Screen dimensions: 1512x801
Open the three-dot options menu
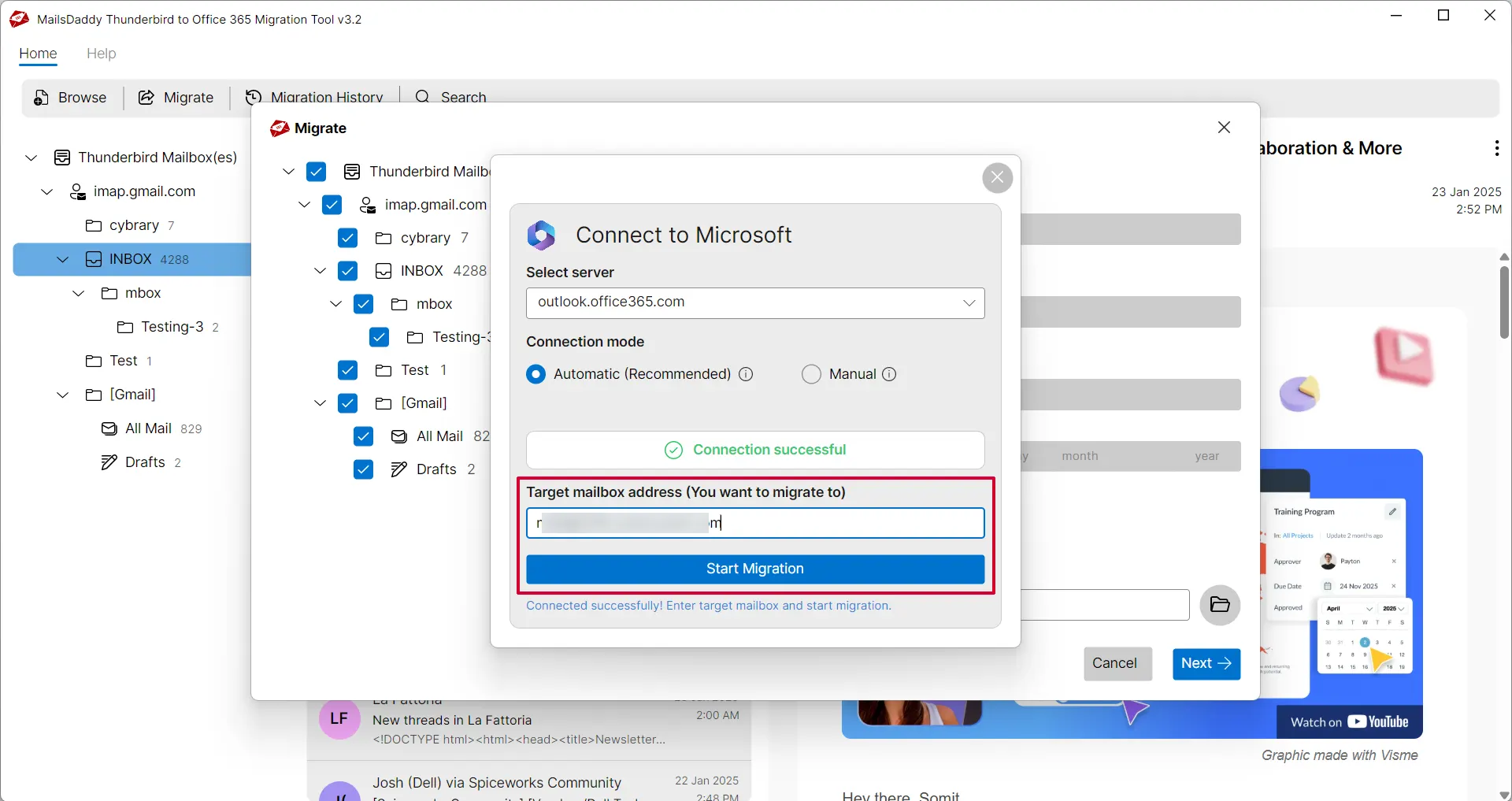[1496, 147]
